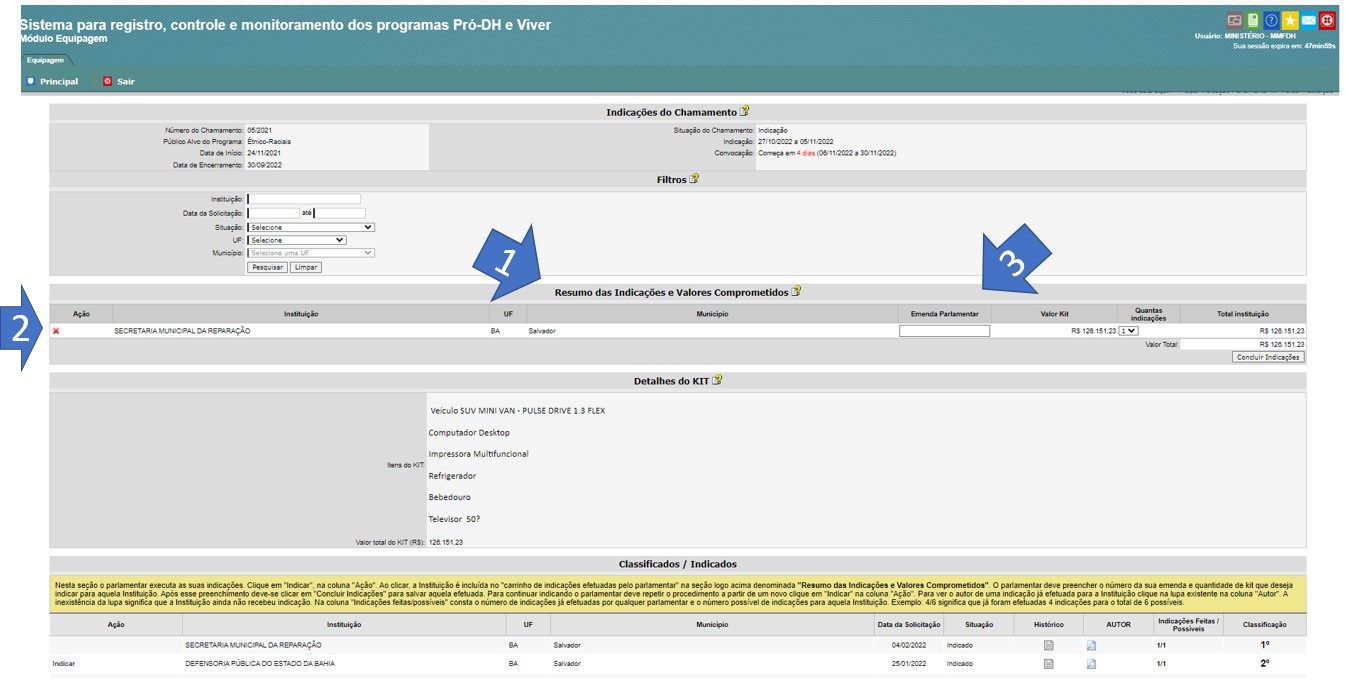The image size is (1346, 681).
Task: Click Indicar link for Defensoria Pública
Action: (x=63, y=663)
